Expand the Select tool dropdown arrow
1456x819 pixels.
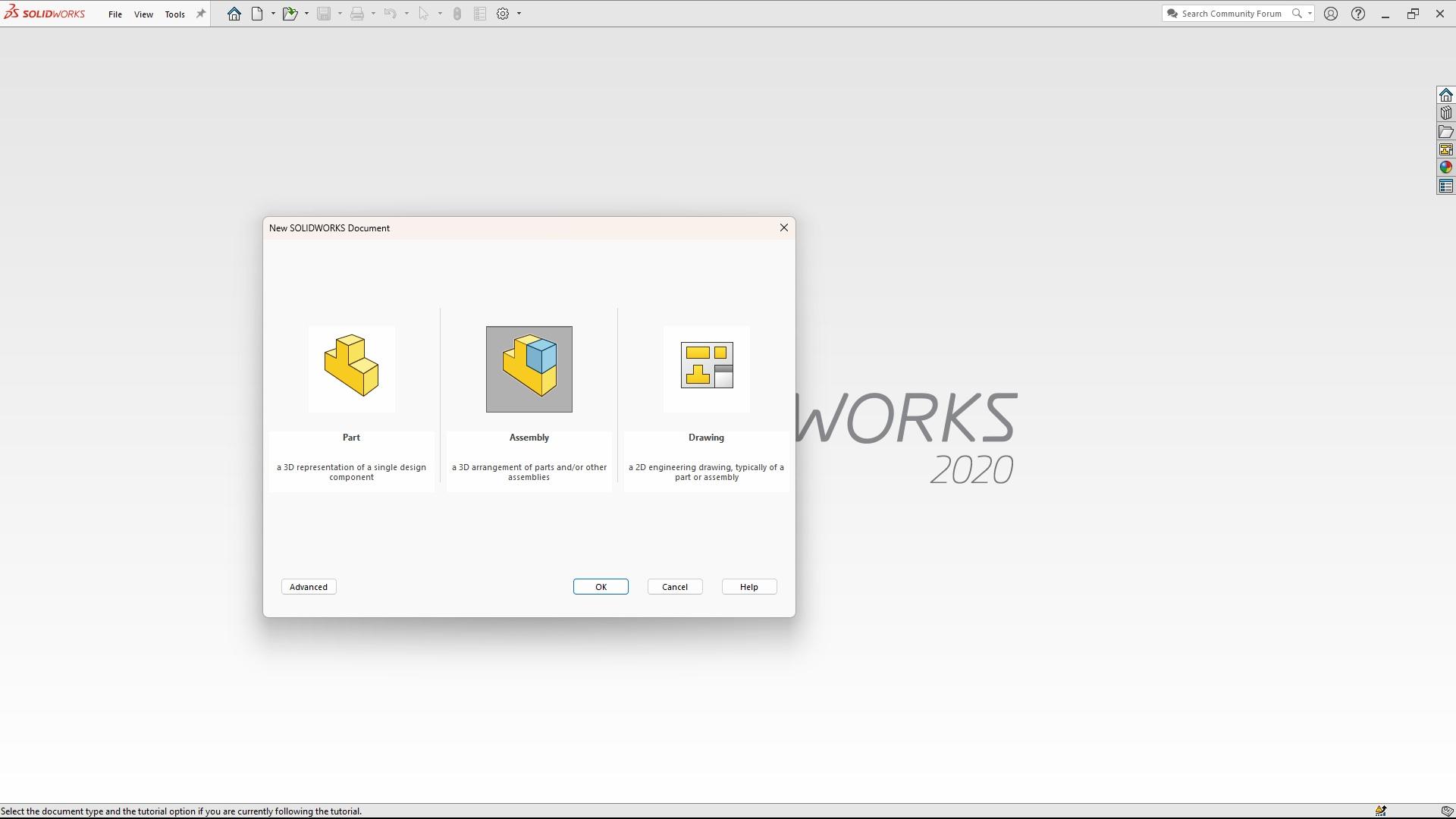tap(440, 14)
